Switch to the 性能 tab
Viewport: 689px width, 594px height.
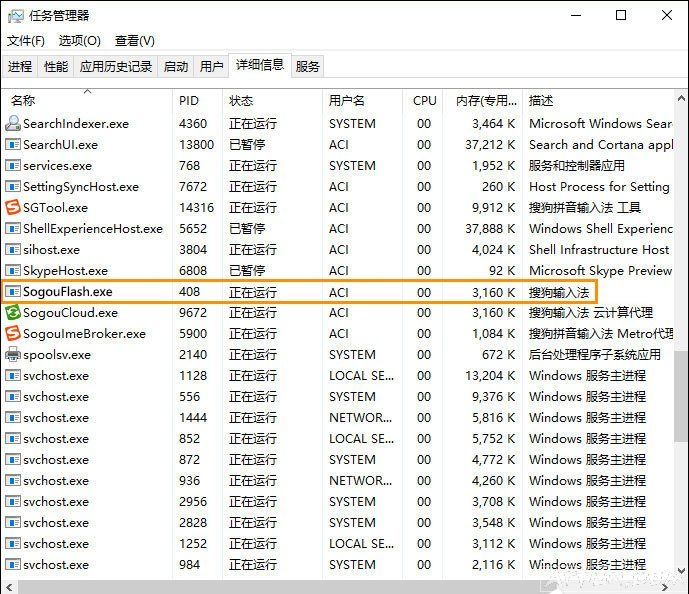click(56, 67)
